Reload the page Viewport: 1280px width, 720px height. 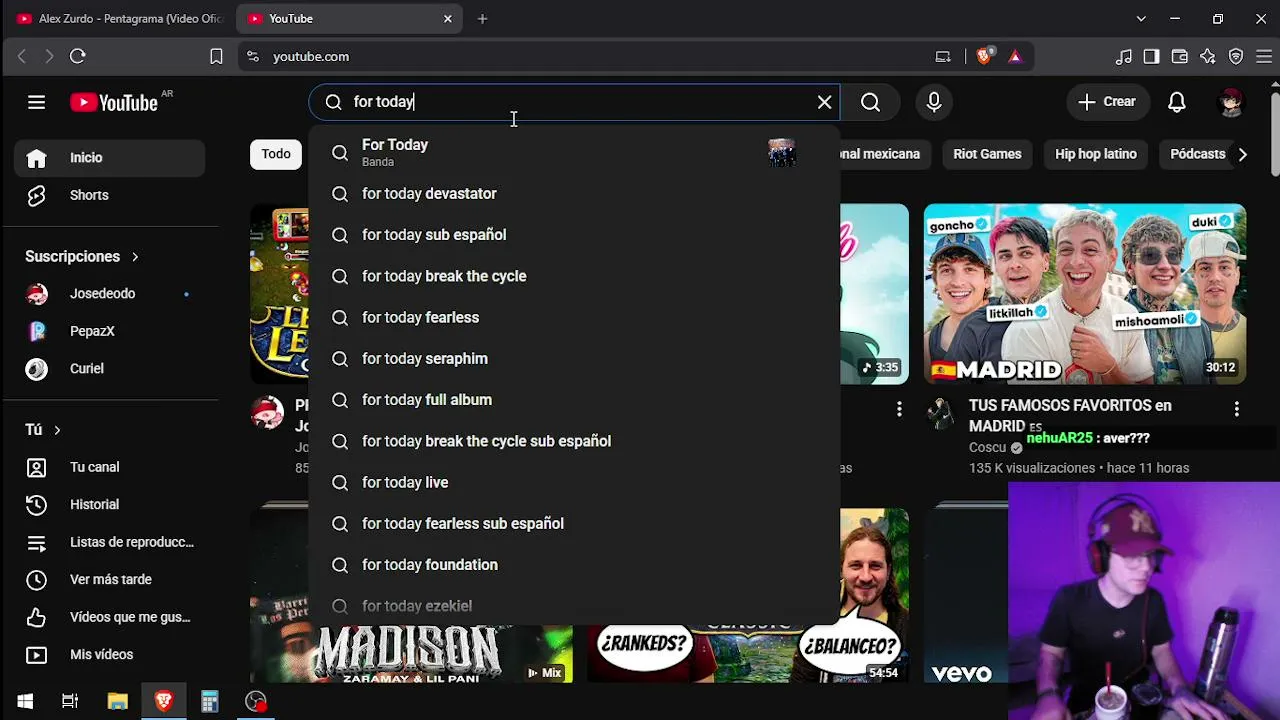78,57
